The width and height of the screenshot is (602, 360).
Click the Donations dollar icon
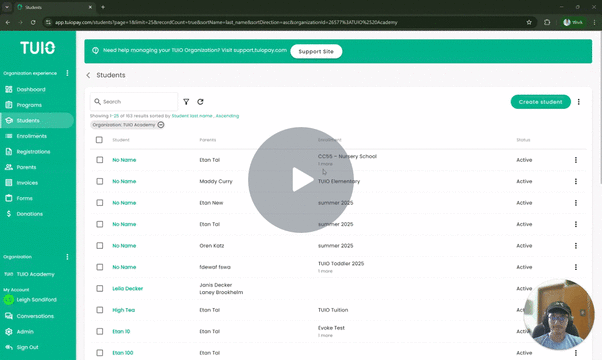coord(9,214)
